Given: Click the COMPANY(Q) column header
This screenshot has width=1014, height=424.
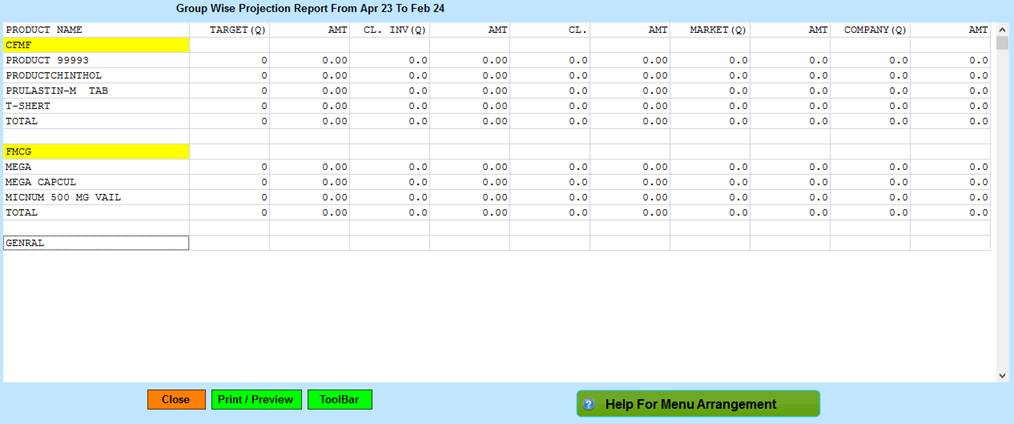Looking at the screenshot, I should 875,30.
